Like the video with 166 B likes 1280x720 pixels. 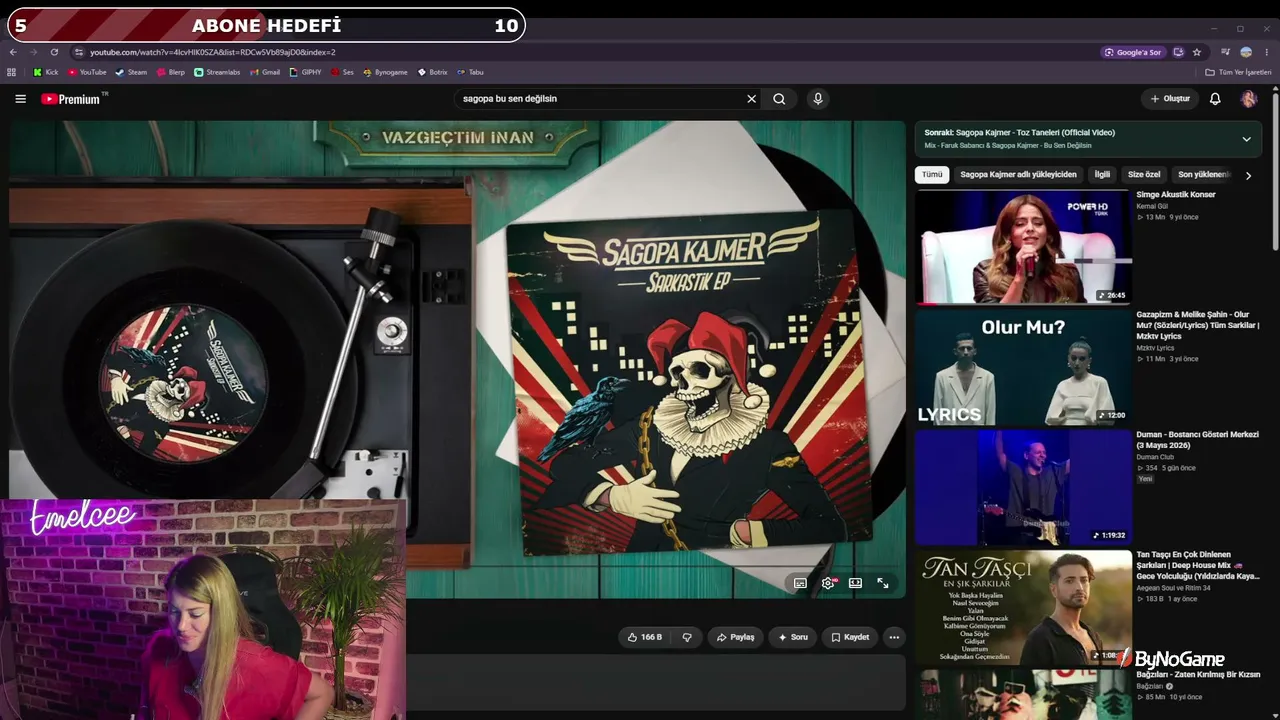point(644,637)
